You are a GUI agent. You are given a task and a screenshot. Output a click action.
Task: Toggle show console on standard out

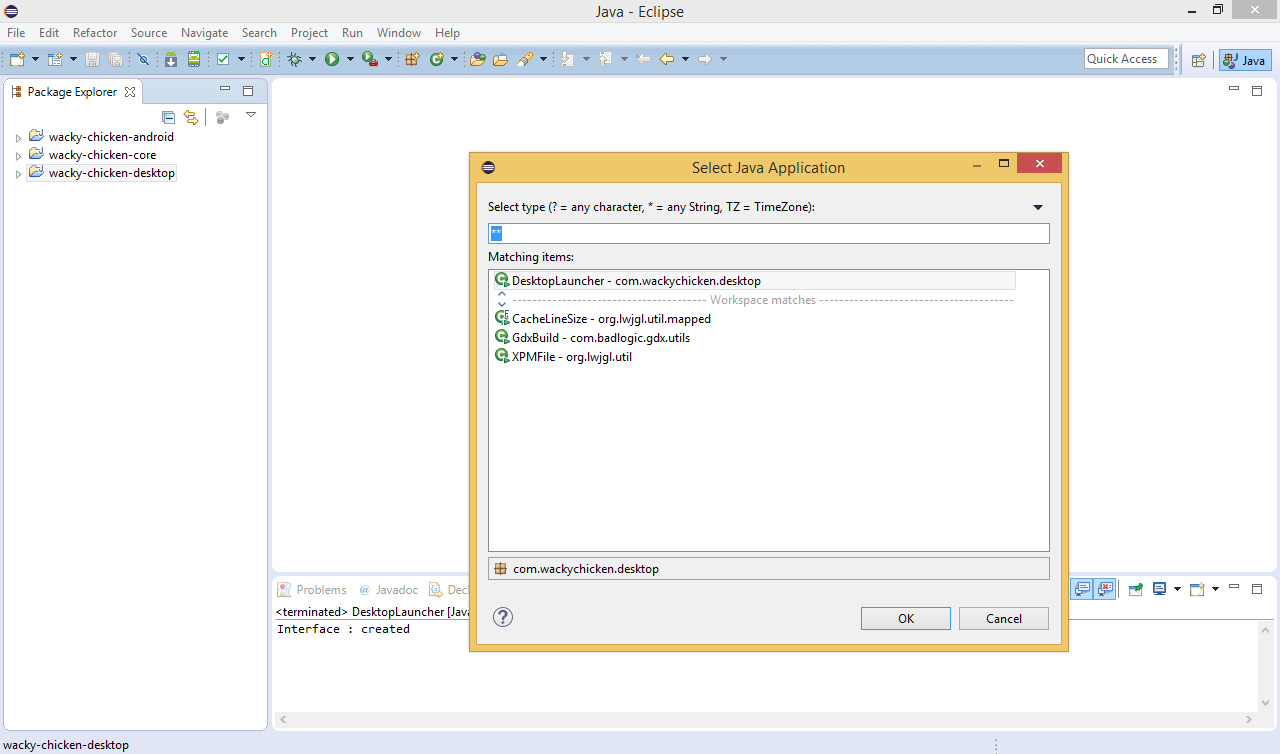(1082, 589)
